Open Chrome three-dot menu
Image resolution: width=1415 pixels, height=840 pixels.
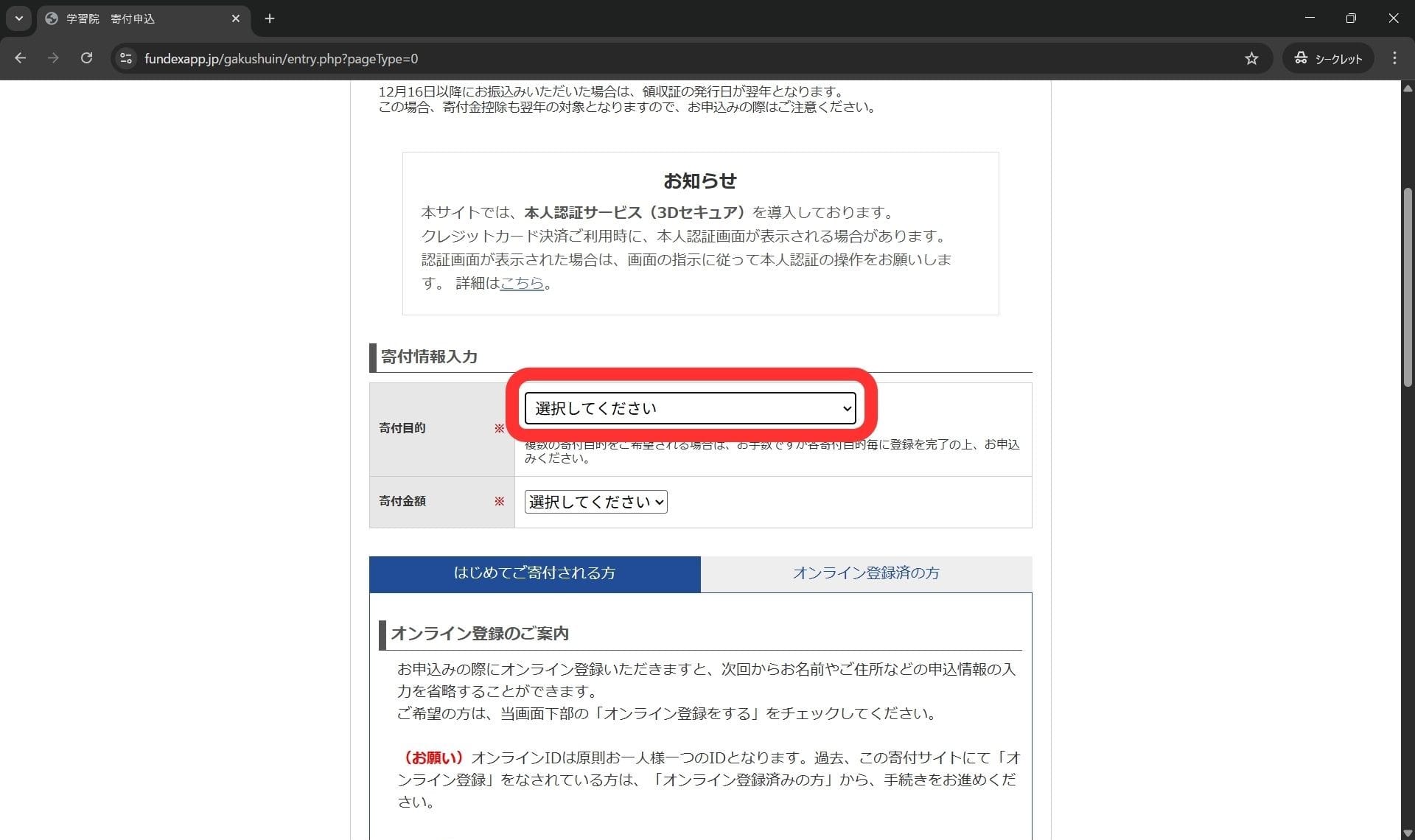(x=1394, y=58)
